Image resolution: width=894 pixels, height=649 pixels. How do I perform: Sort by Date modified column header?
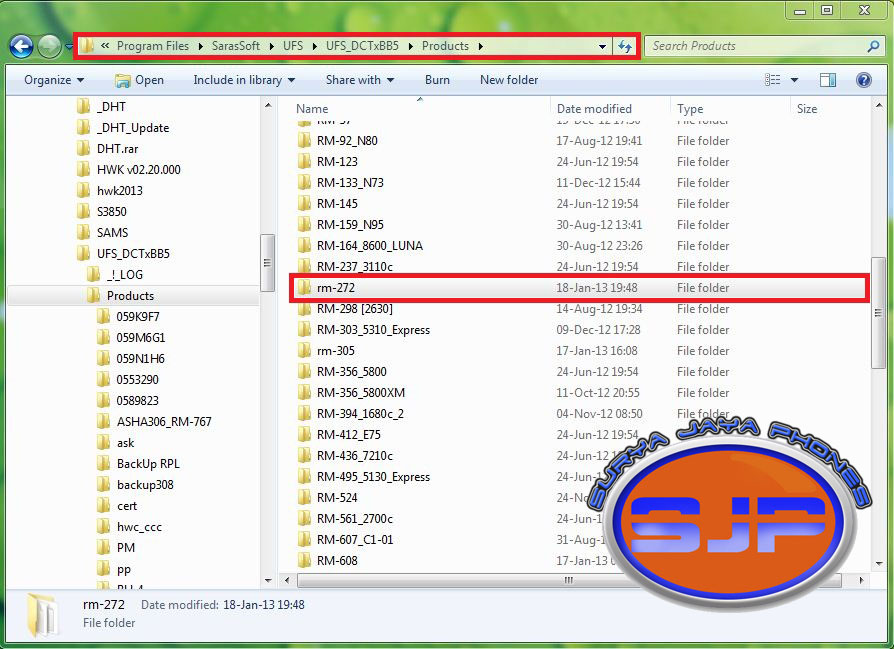coord(594,108)
